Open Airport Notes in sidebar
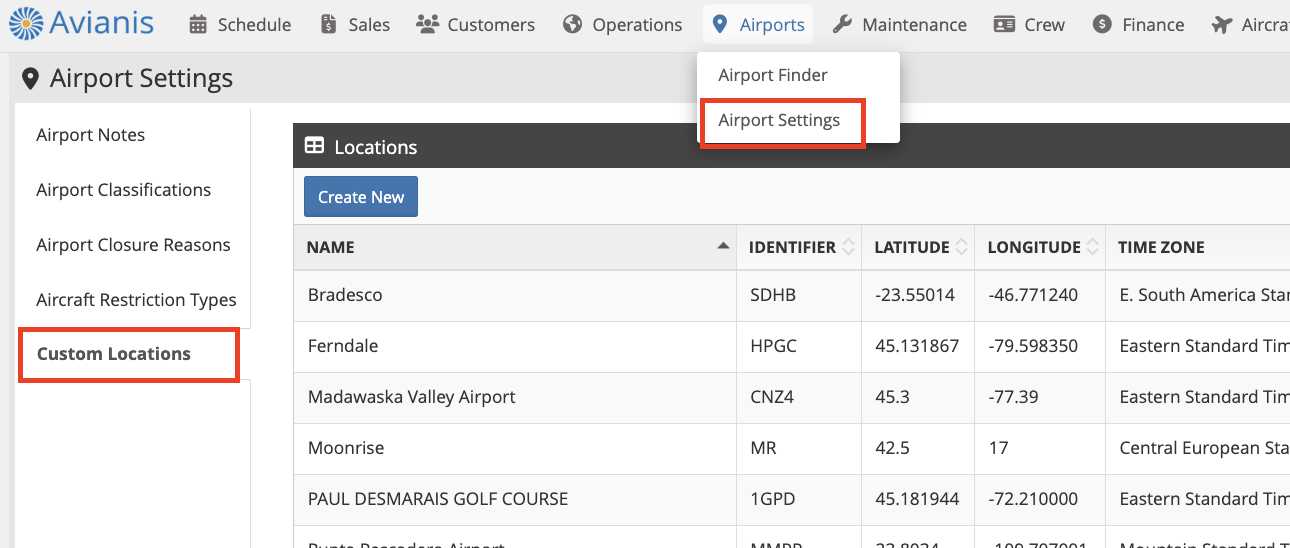The height and width of the screenshot is (548, 1290). pyautogui.click(x=91, y=135)
